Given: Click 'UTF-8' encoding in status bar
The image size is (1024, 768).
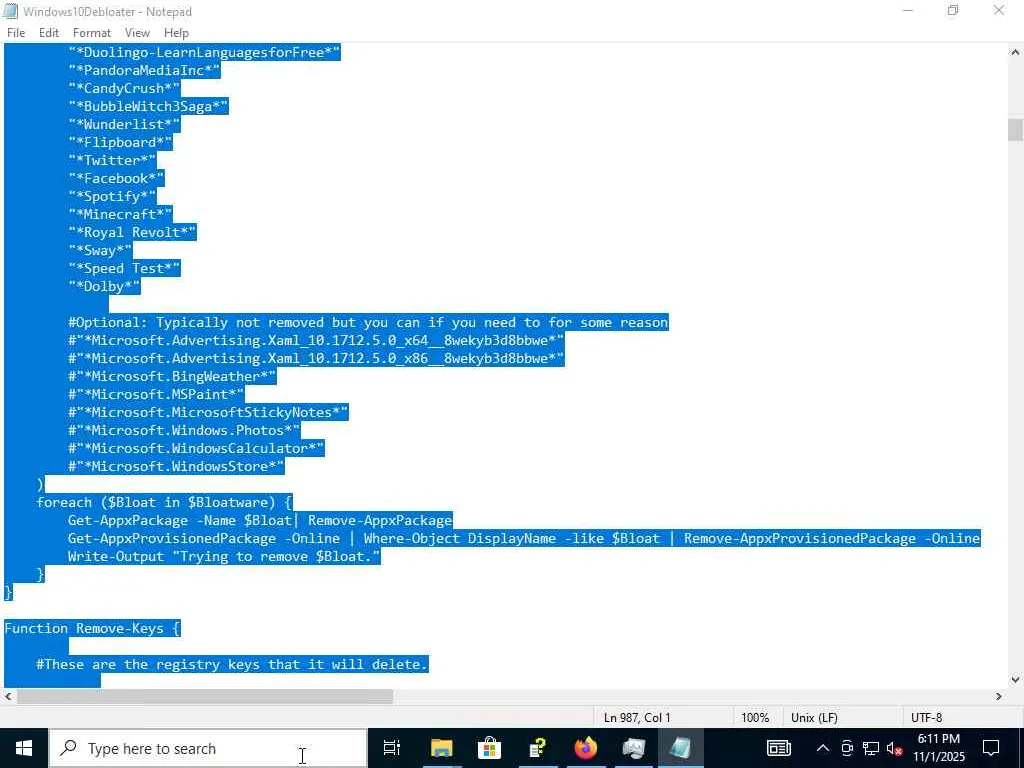Looking at the screenshot, I should tap(926, 718).
